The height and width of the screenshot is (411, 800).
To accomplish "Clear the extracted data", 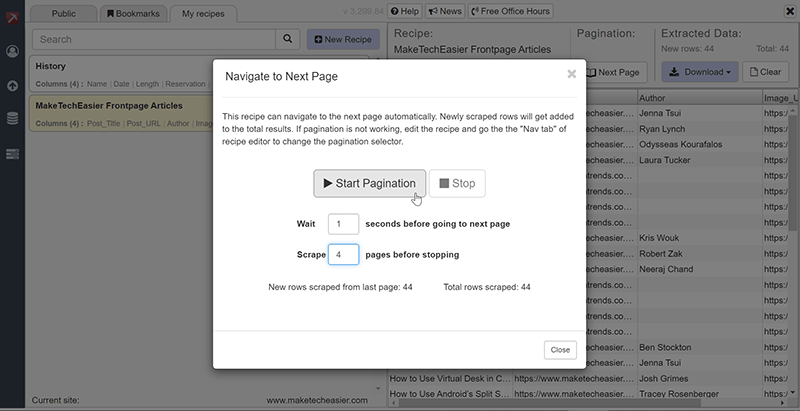I will pos(765,72).
